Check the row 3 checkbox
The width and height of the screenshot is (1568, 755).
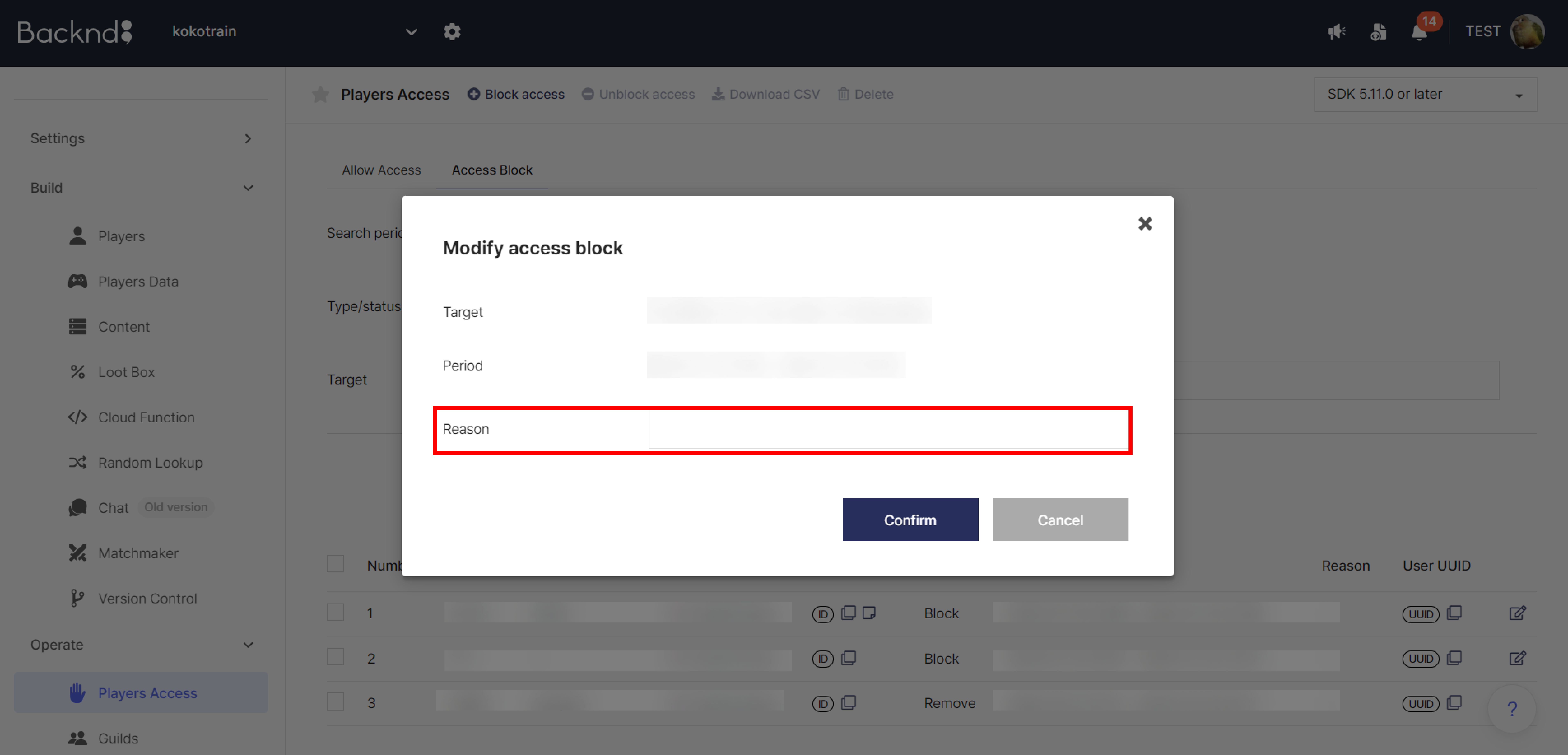pyautogui.click(x=335, y=701)
